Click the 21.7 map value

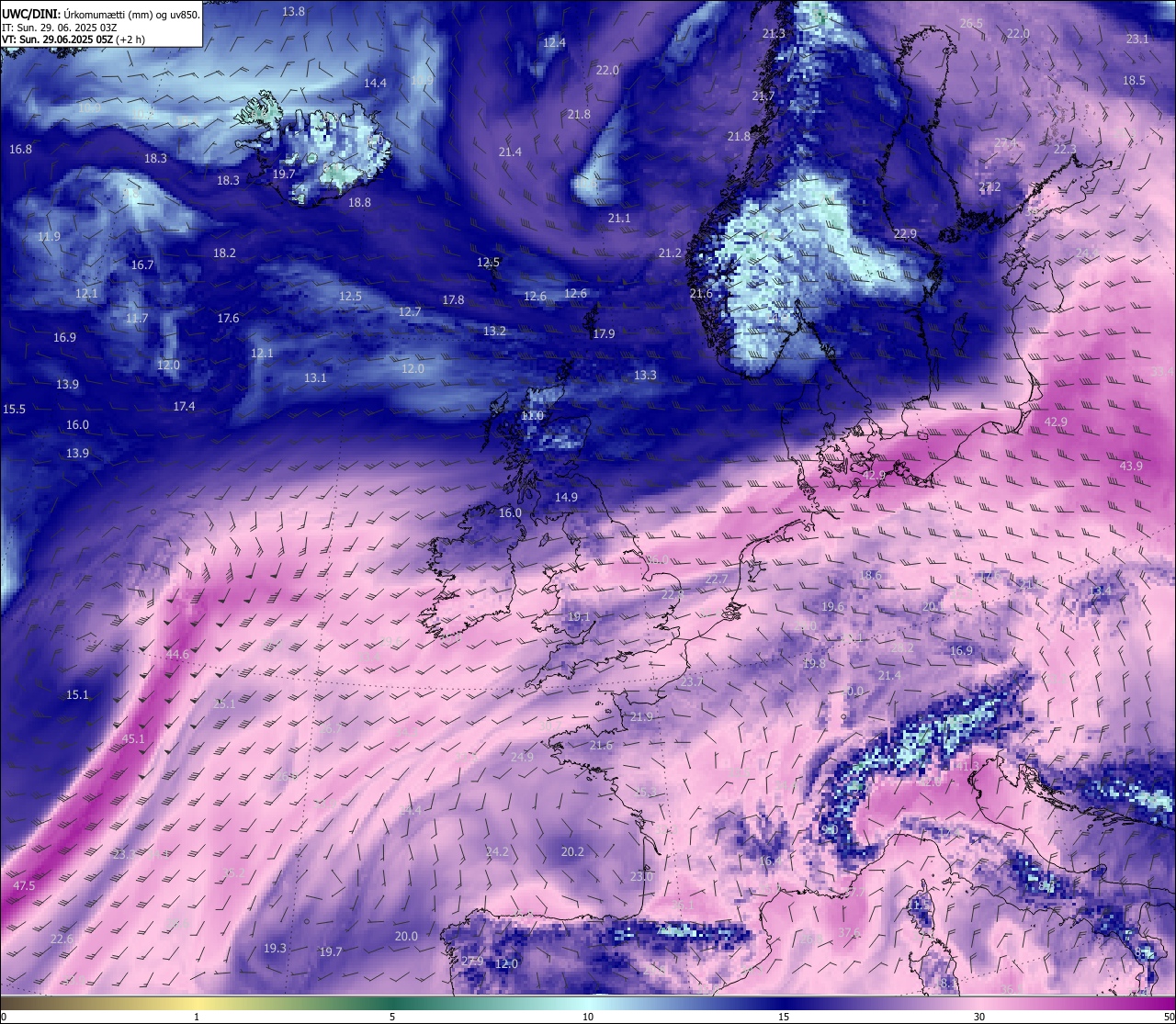pyautogui.click(x=763, y=96)
